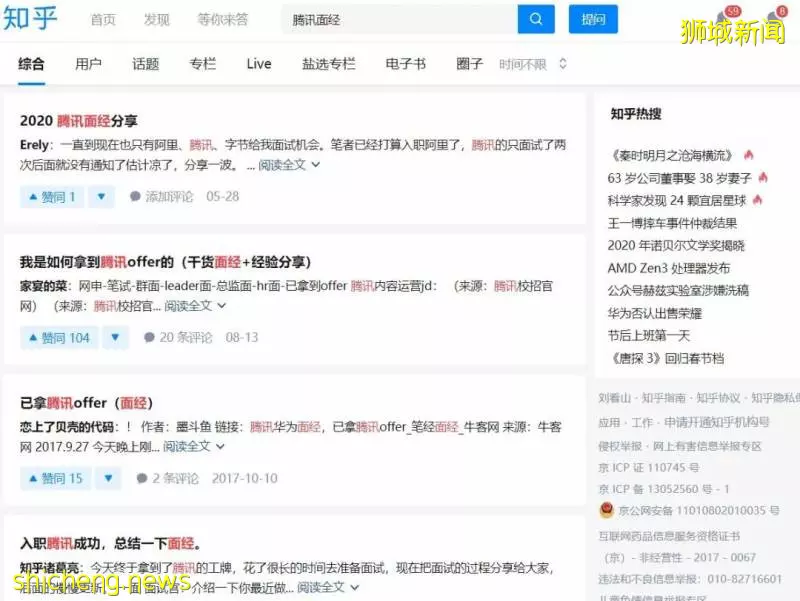Image resolution: width=800 pixels, height=601 pixels.
Task: Open 等你来答 in top navigation
Action: click(x=222, y=19)
